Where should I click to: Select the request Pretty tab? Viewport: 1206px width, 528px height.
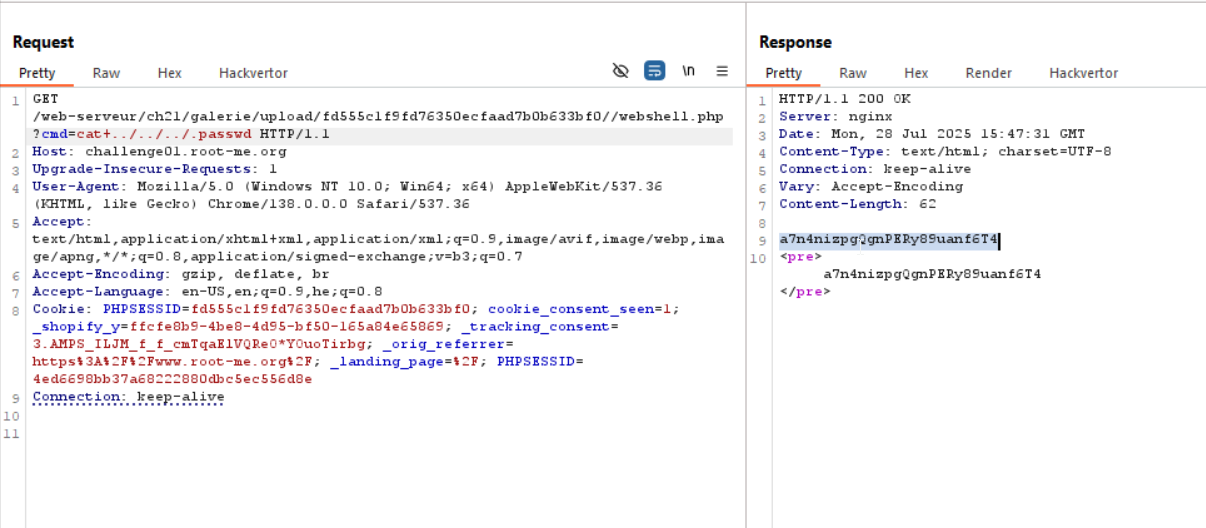tap(37, 73)
